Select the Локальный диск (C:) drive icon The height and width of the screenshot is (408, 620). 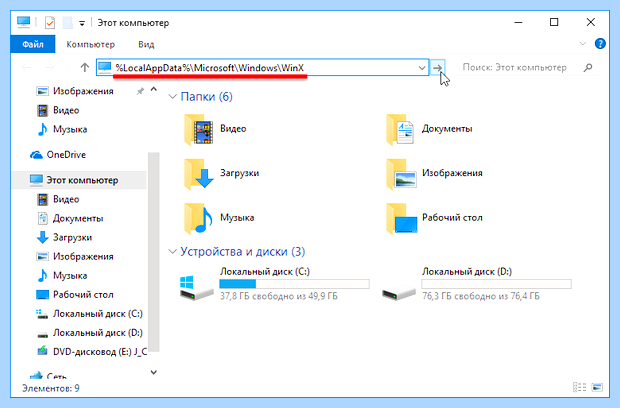pos(196,288)
